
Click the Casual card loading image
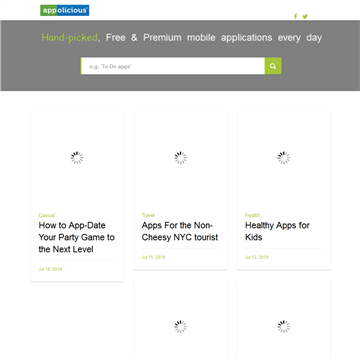coord(77,158)
